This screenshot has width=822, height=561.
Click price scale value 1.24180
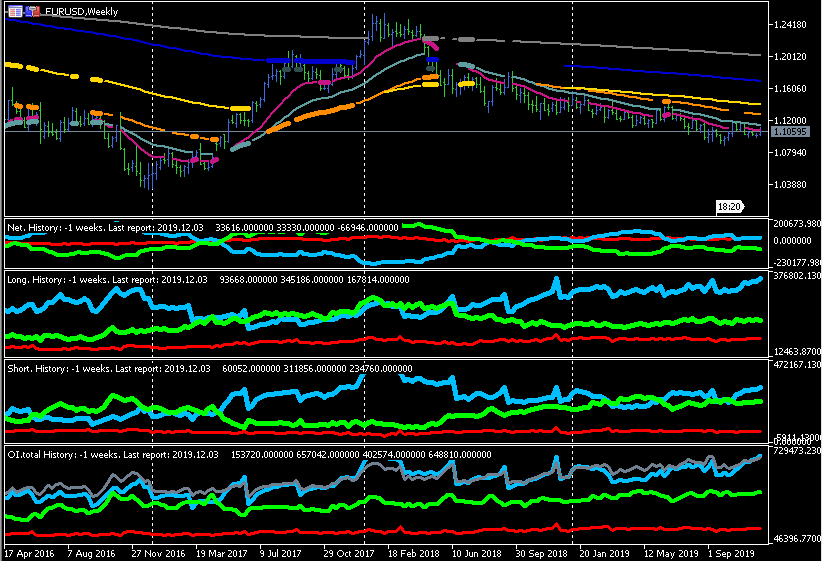(790, 24)
